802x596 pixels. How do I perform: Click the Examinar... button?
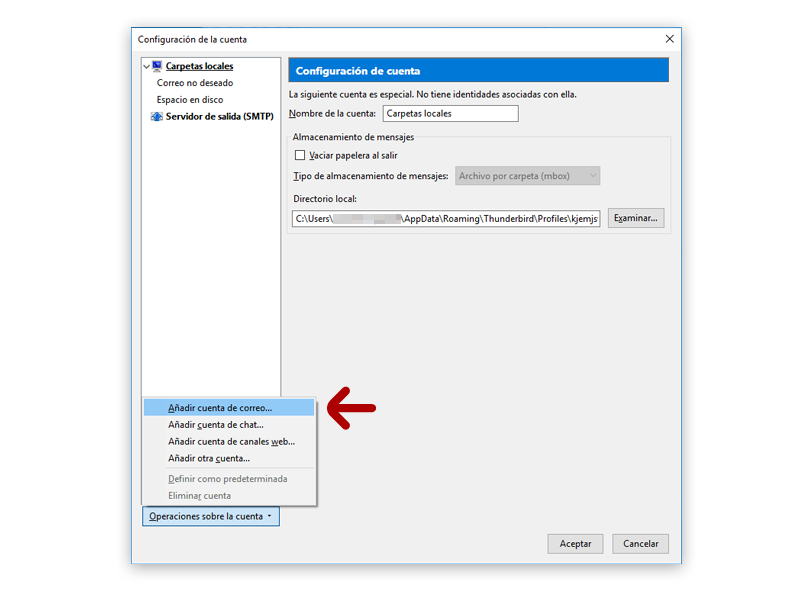tap(636, 218)
